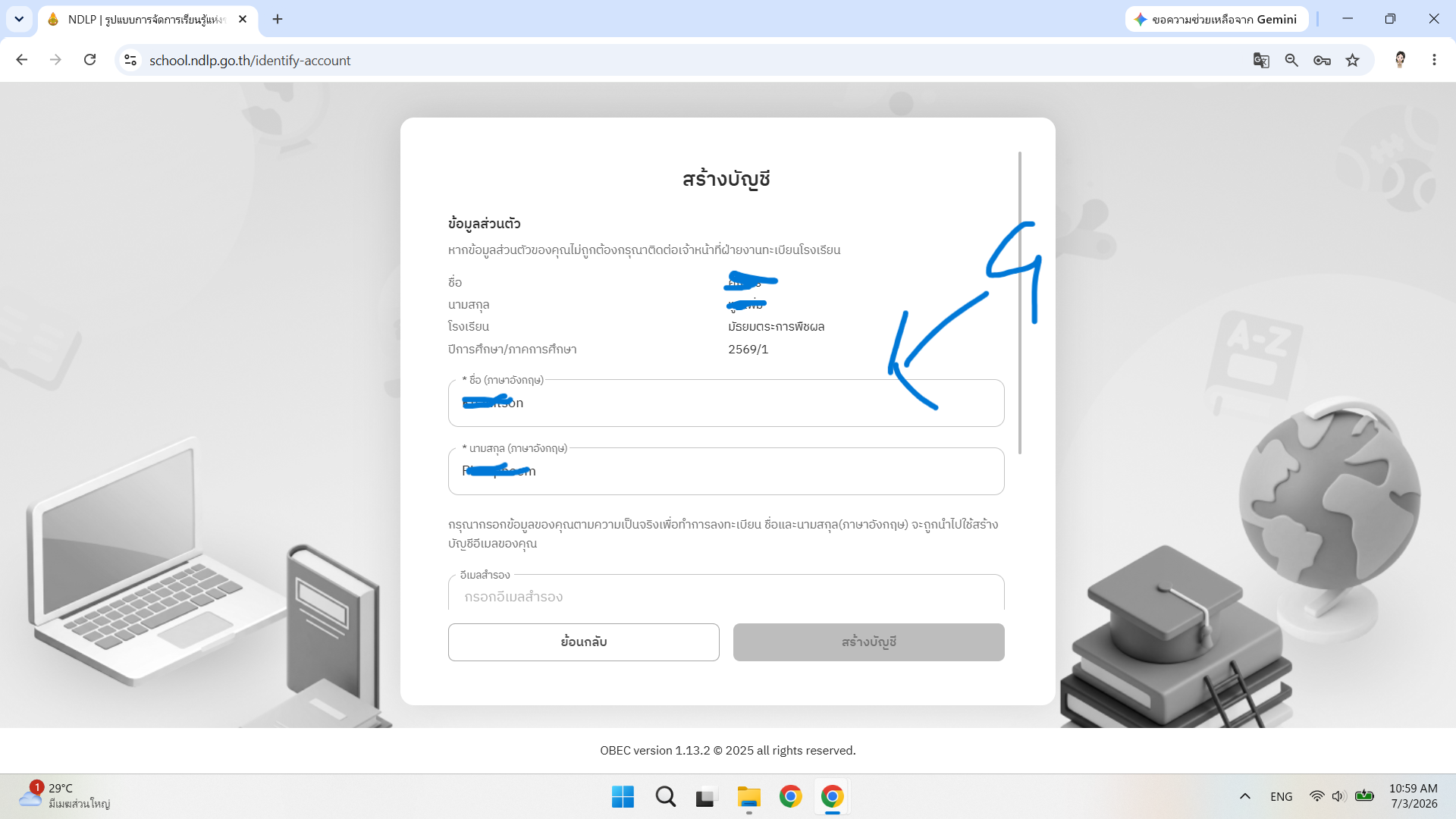Click the Google Translate icon in address bar
This screenshot has width=1456, height=819.
coord(1261,61)
